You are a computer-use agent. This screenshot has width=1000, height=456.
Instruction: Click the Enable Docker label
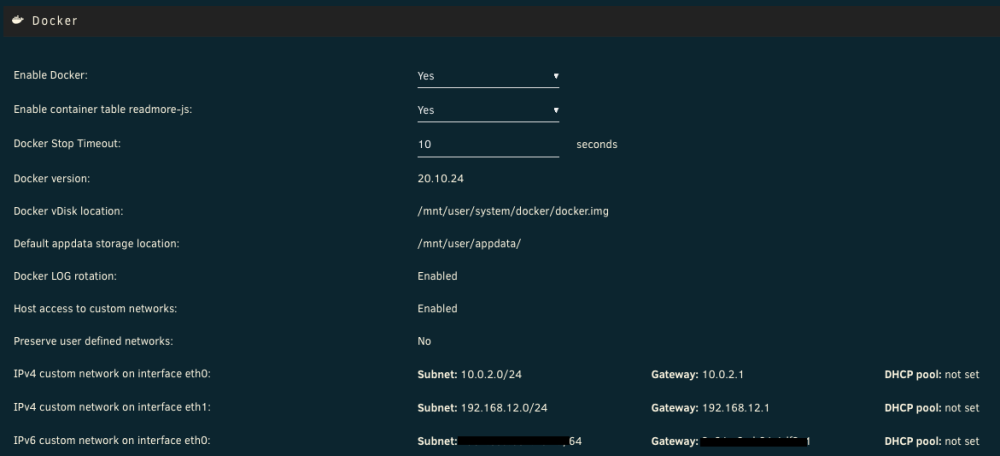click(x=50, y=75)
